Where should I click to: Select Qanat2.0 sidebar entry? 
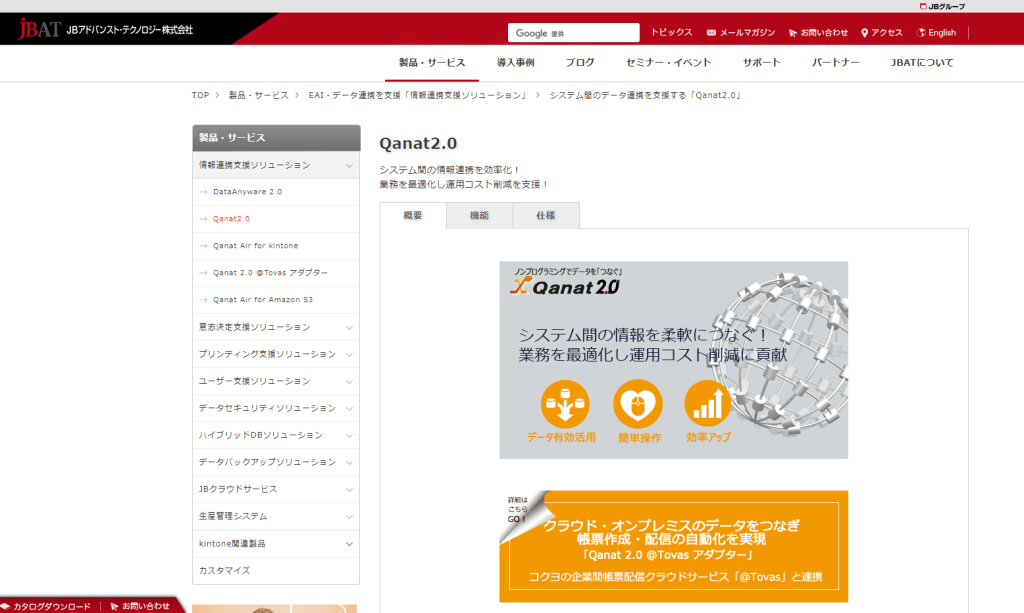pos(231,219)
